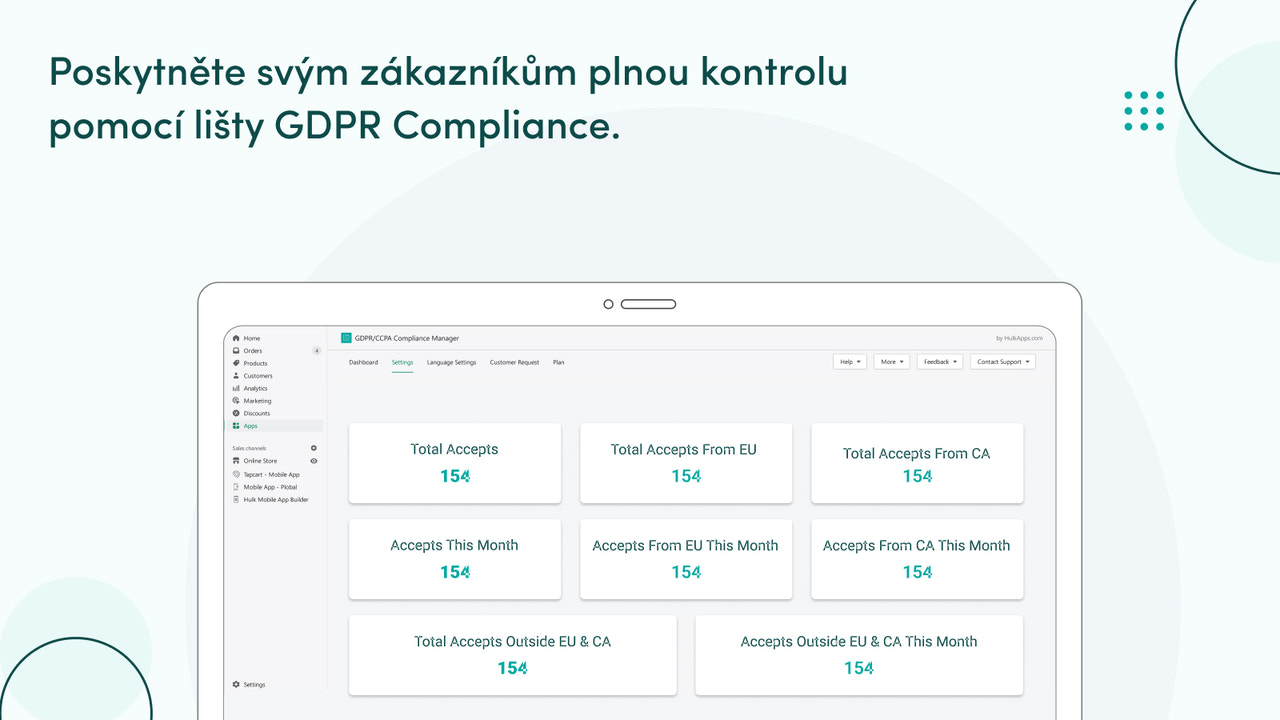
Task: Click the Accepts From EU This Month card
Action: (x=686, y=559)
